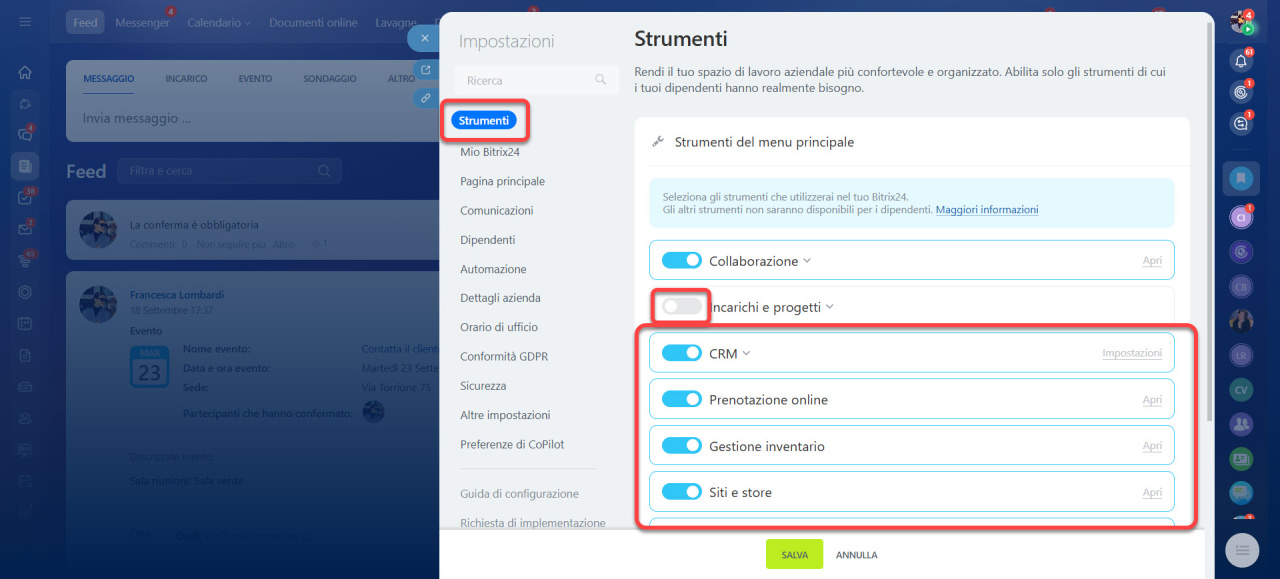Click the green SALVA button
The image size is (1280, 579).
coord(794,554)
